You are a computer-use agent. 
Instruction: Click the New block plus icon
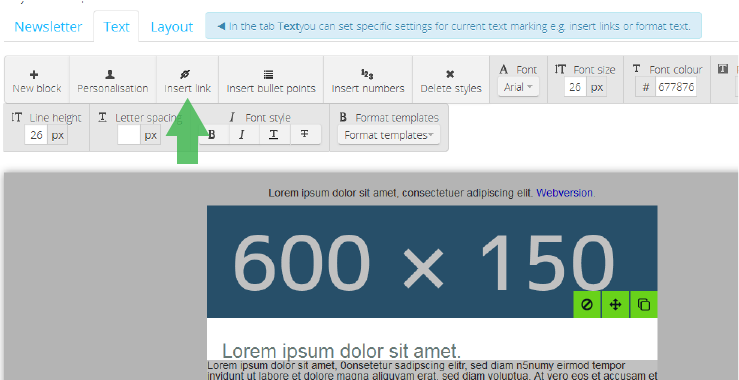[34, 74]
